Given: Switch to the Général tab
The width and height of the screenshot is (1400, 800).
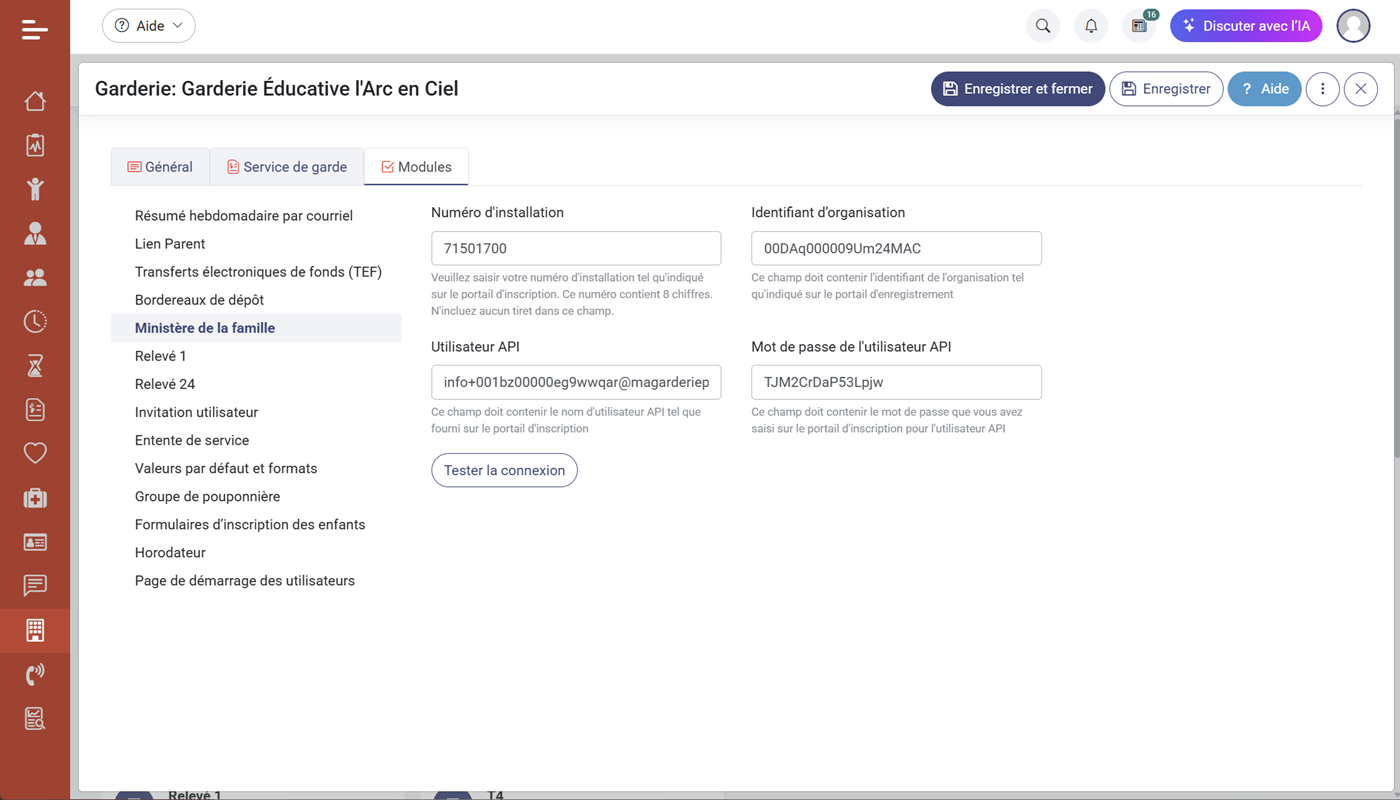Looking at the screenshot, I should 160,166.
